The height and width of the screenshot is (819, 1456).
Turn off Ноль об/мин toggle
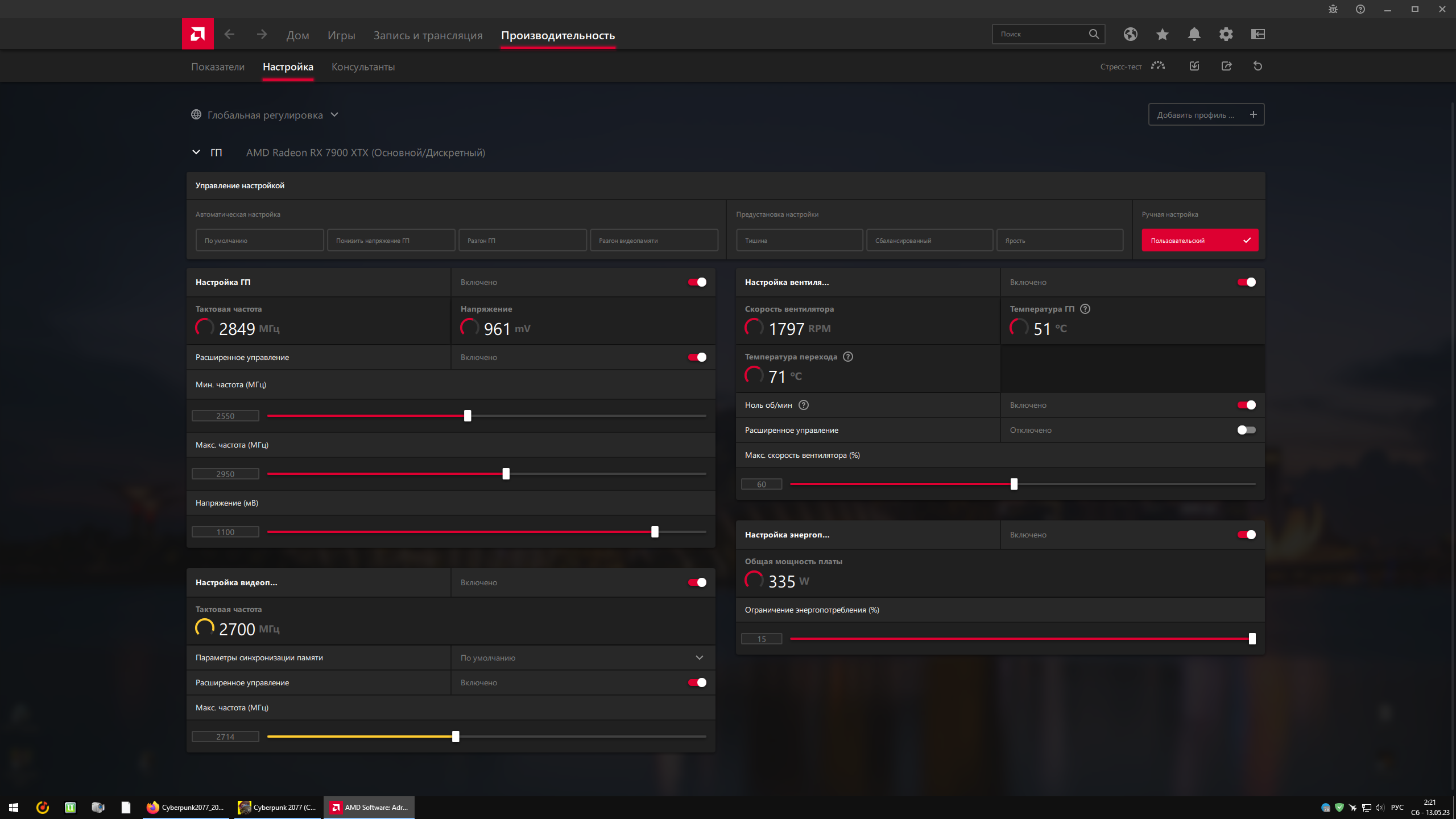(1246, 405)
